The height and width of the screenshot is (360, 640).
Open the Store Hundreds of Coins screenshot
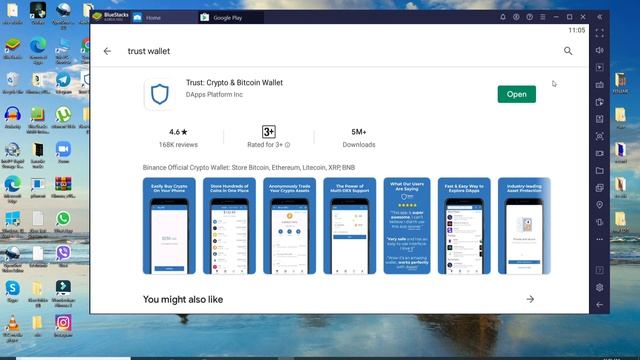point(229,226)
